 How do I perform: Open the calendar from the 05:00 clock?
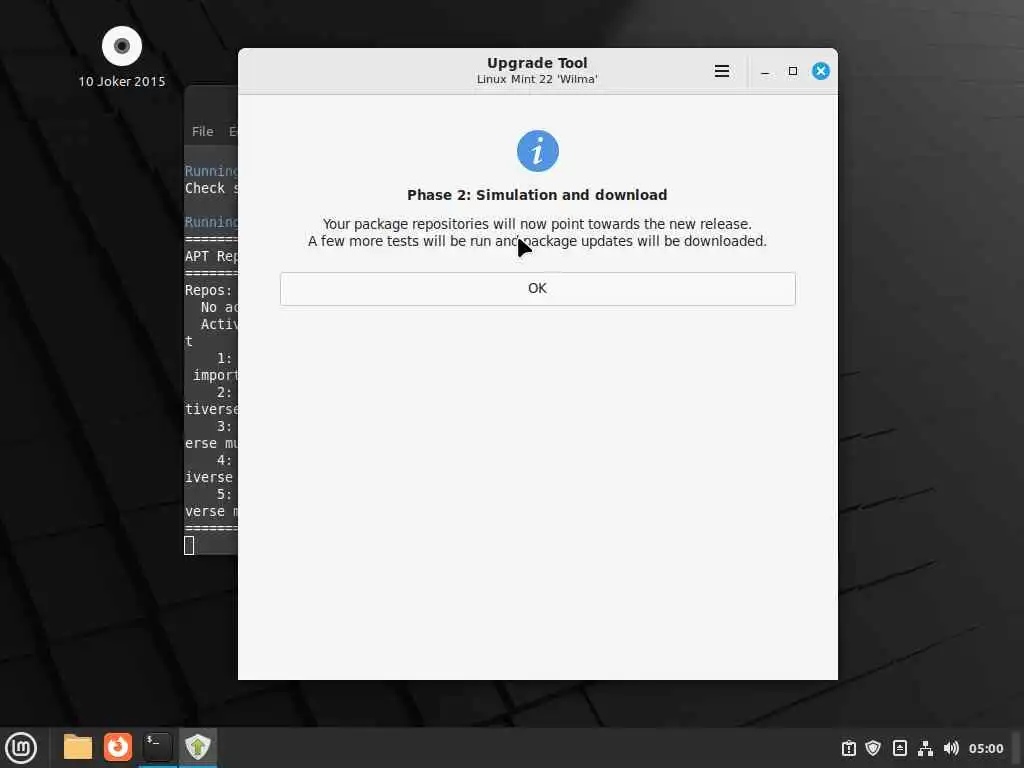[985, 748]
